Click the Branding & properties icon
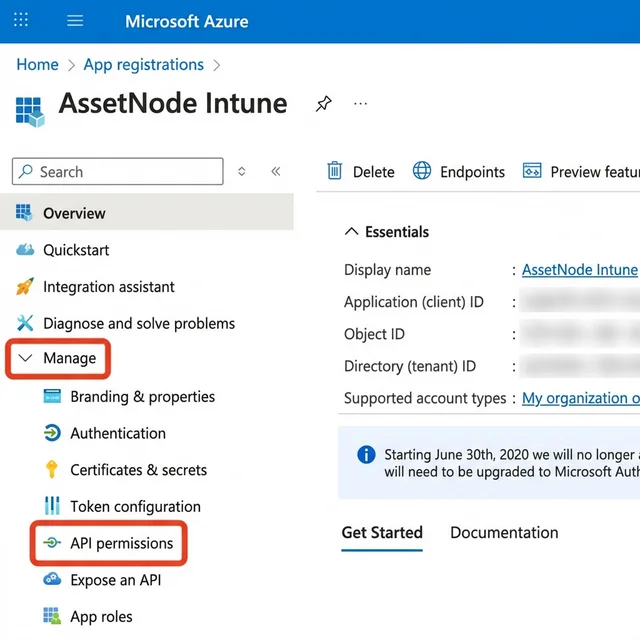 tap(52, 396)
